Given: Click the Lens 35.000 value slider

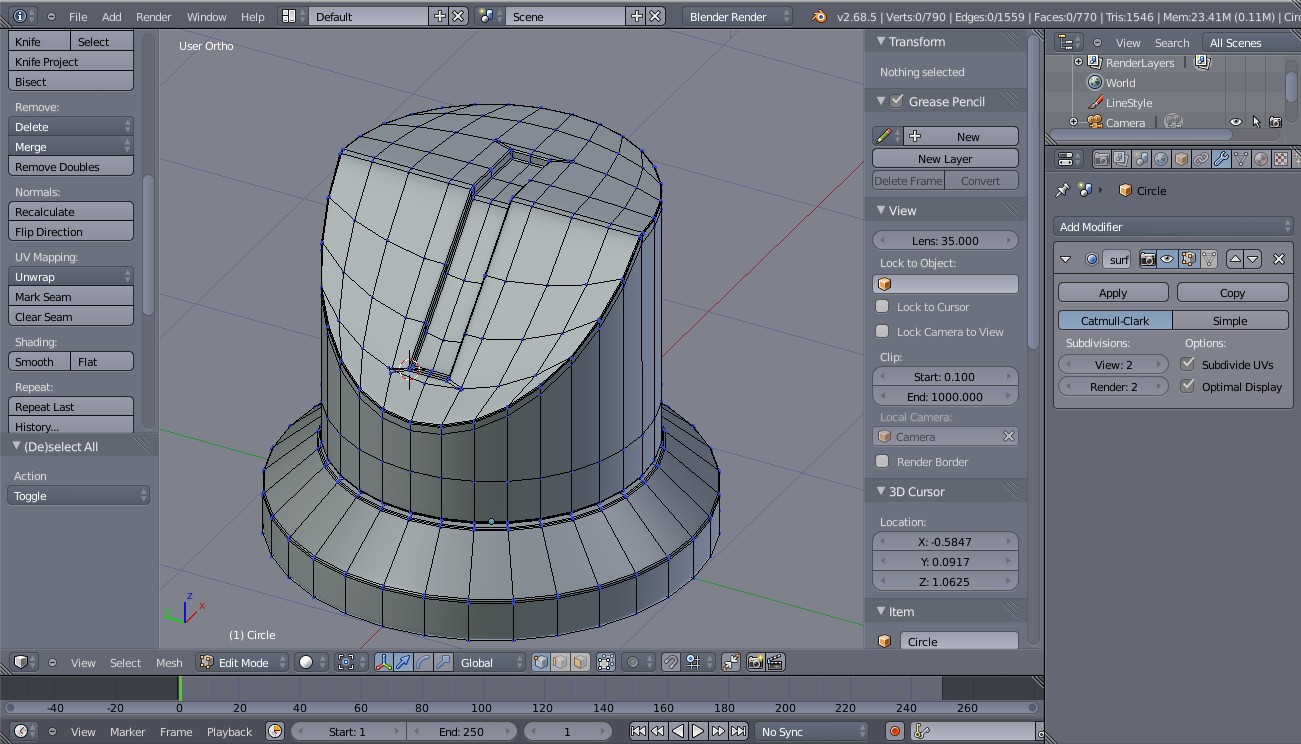Looking at the screenshot, I should tap(945, 241).
